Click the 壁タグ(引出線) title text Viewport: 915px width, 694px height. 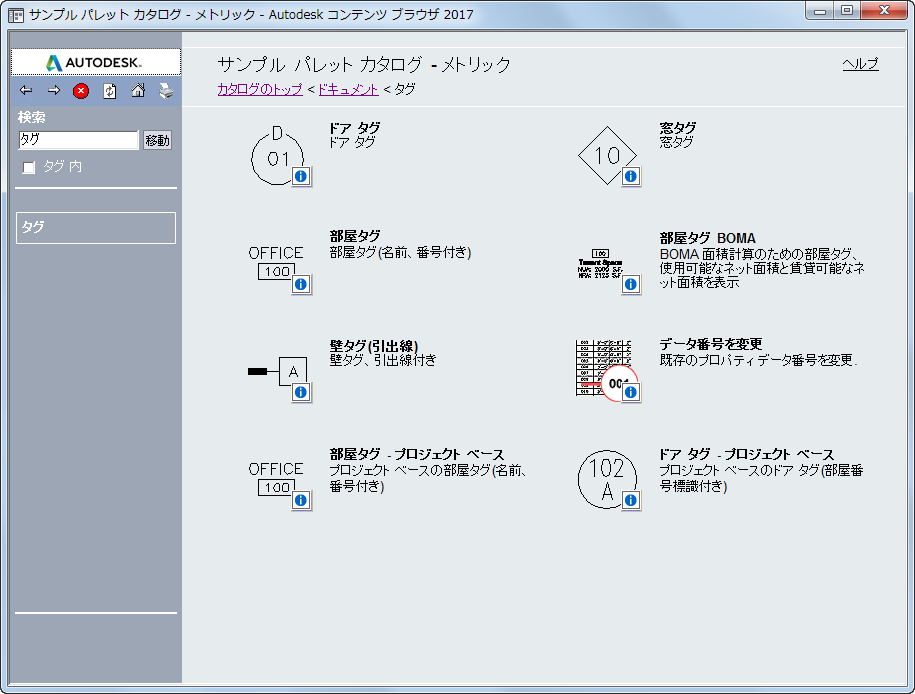pos(373,346)
